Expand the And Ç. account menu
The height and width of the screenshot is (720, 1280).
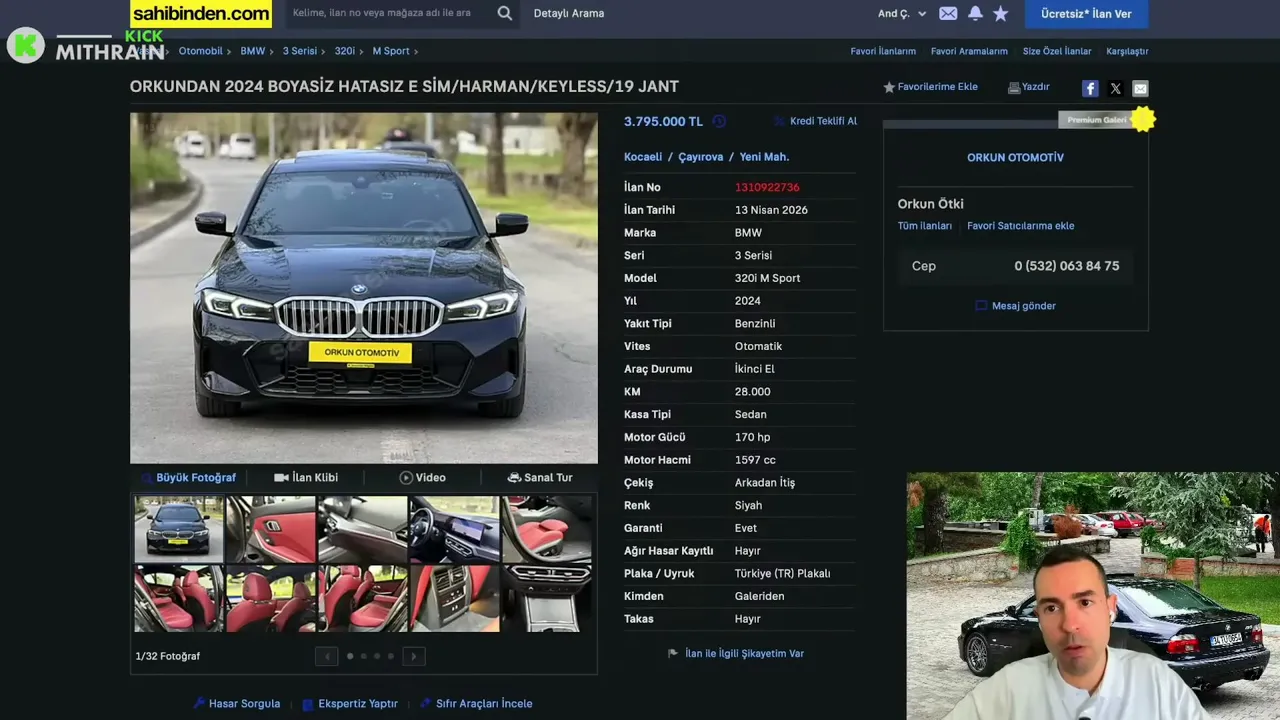tap(902, 13)
